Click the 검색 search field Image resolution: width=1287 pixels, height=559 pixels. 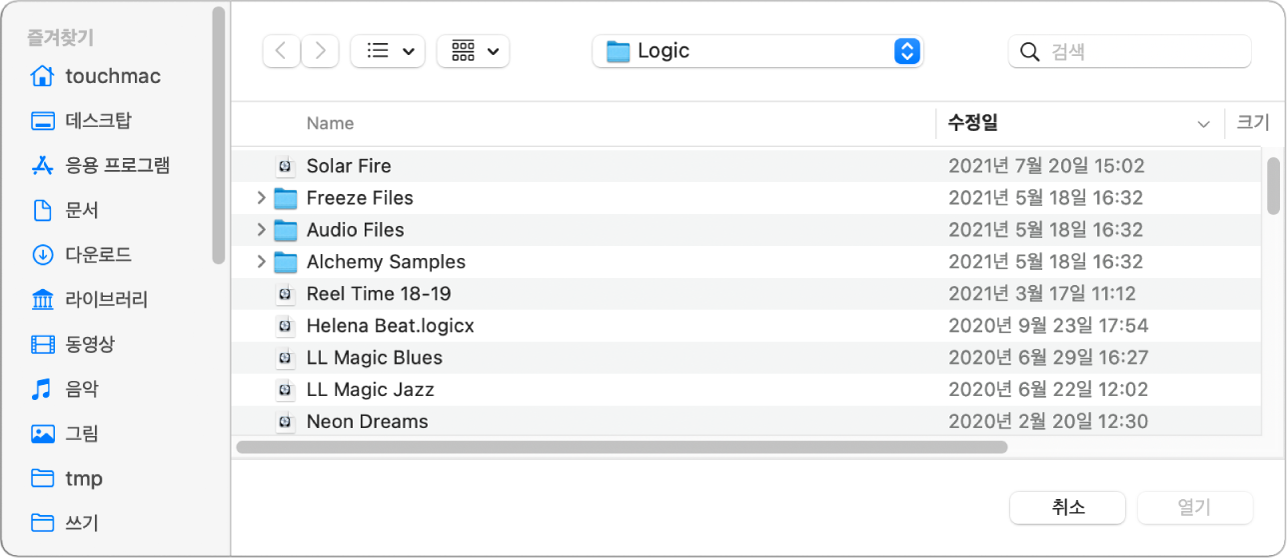(x=1140, y=51)
